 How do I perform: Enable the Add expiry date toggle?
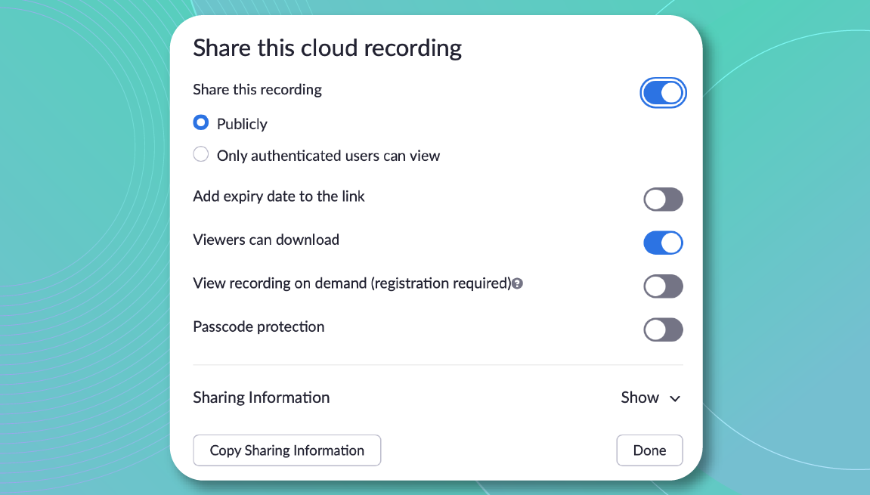(662, 199)
